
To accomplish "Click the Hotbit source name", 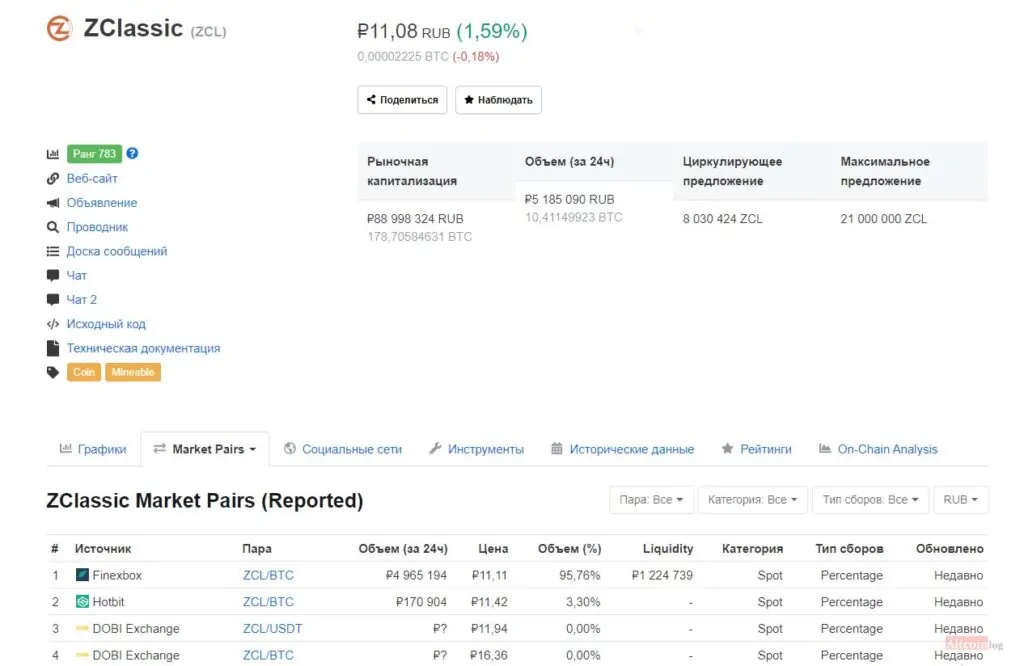I will [108, 602].
